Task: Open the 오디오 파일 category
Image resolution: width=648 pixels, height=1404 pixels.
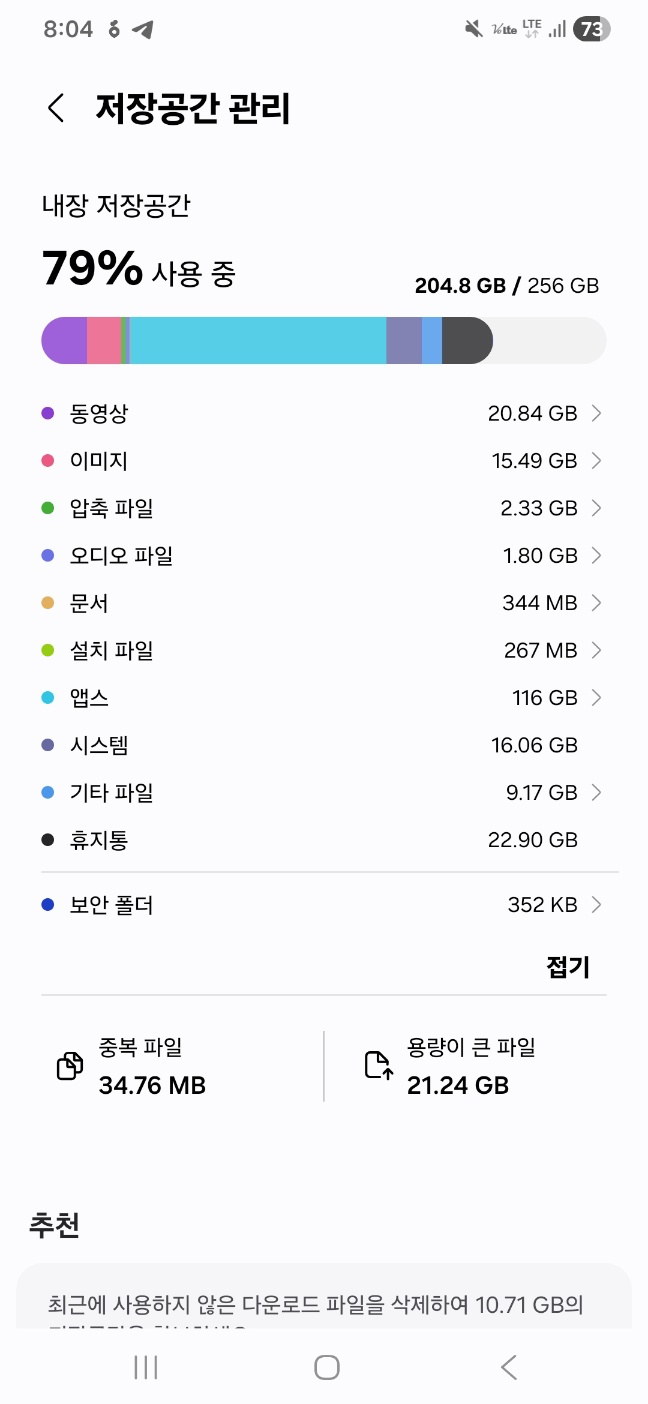Action: (x=324, y=556)
